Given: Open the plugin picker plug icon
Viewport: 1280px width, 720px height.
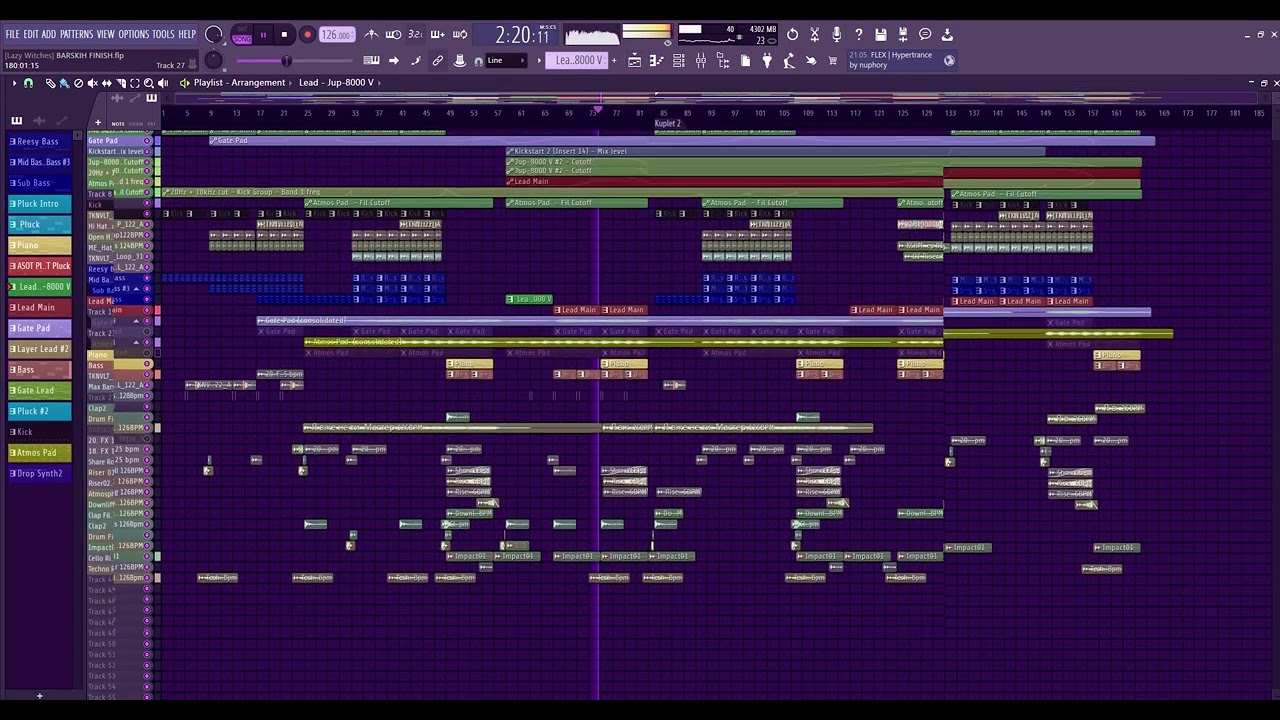Looking at the screenshot, I should tap(767, 61).
